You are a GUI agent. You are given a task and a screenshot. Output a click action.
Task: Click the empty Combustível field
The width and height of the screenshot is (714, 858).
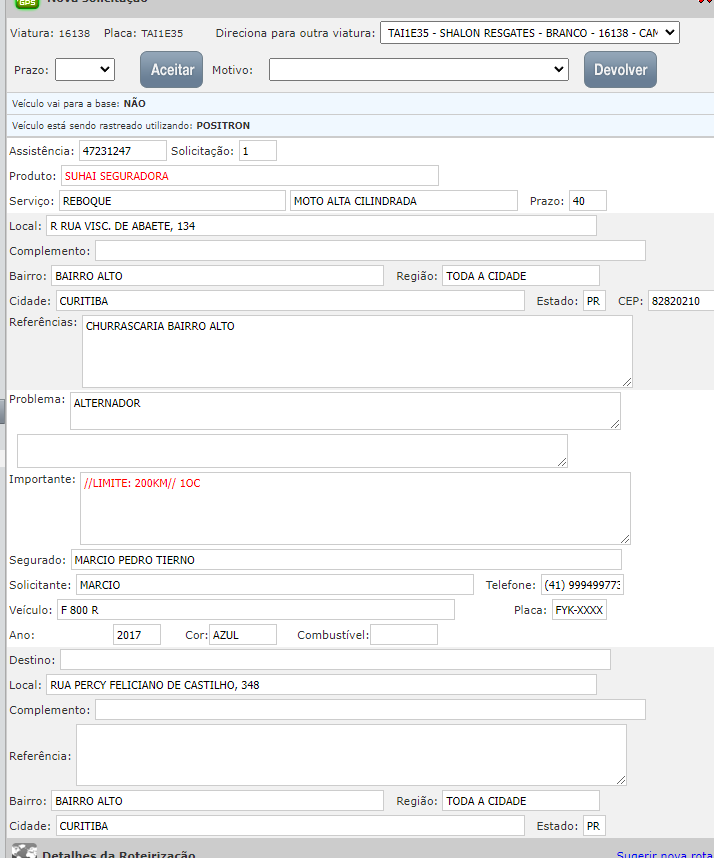click(x=404, y=635)
